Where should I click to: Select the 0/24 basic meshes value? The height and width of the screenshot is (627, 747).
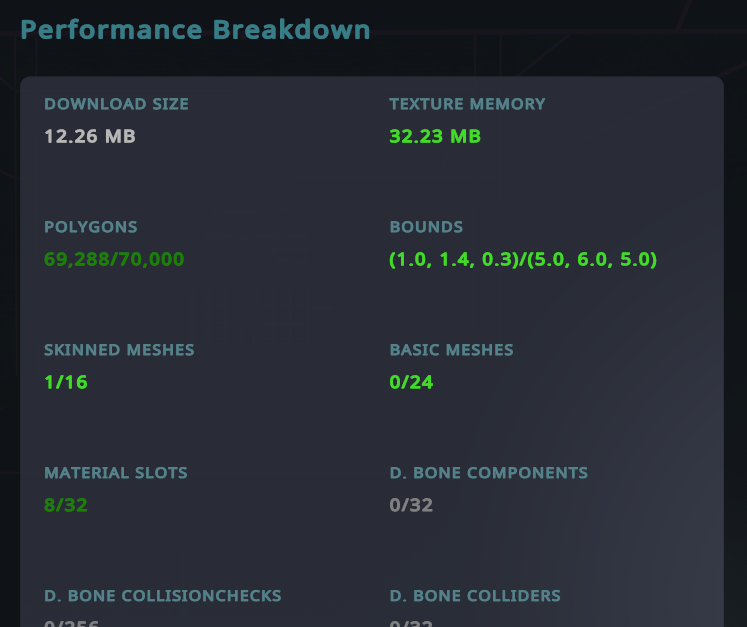pos(411,382)
